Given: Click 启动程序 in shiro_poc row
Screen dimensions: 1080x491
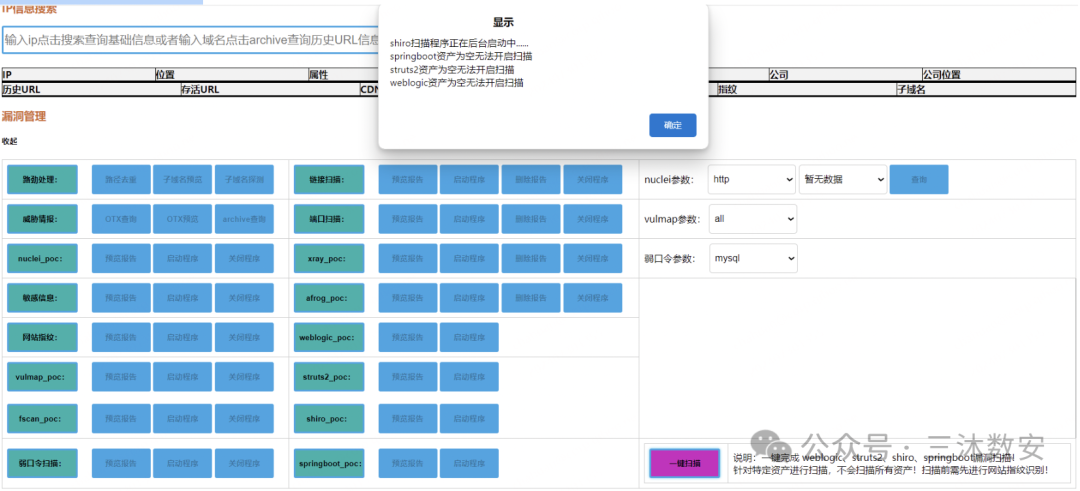Looking at the screenshot, I should [469, 419].
